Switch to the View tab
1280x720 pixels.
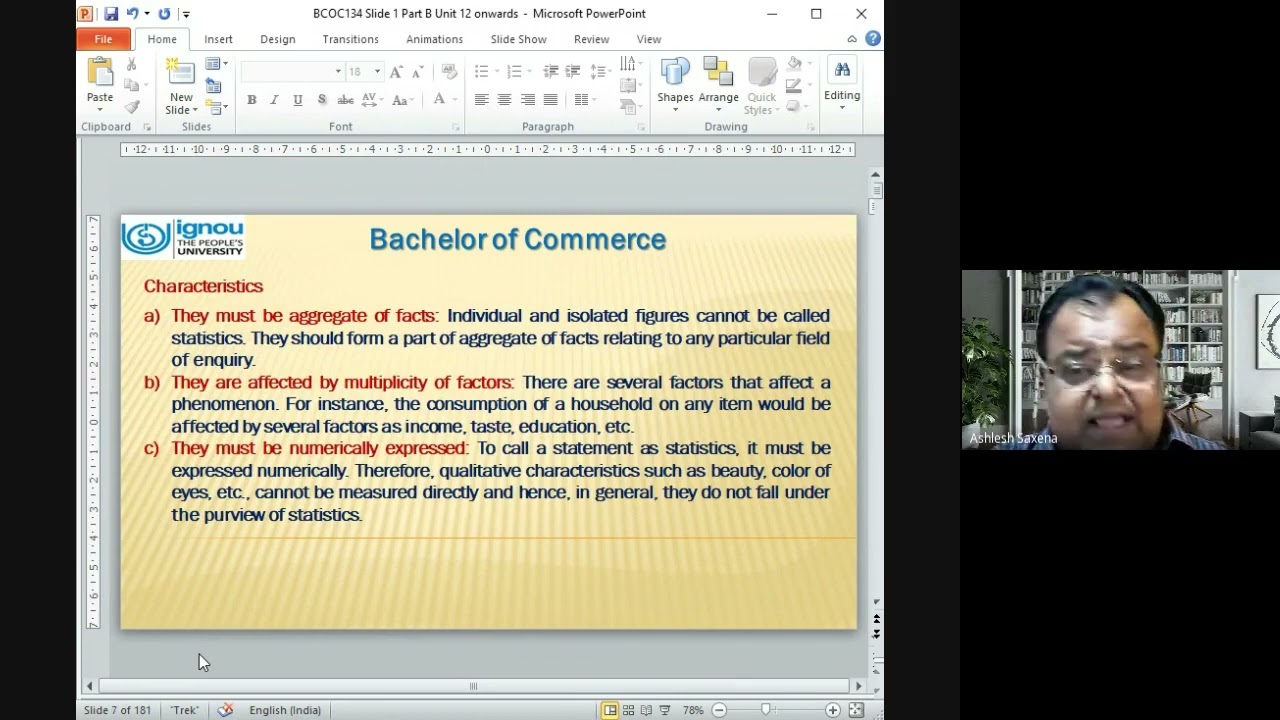(x=649, y=39)
